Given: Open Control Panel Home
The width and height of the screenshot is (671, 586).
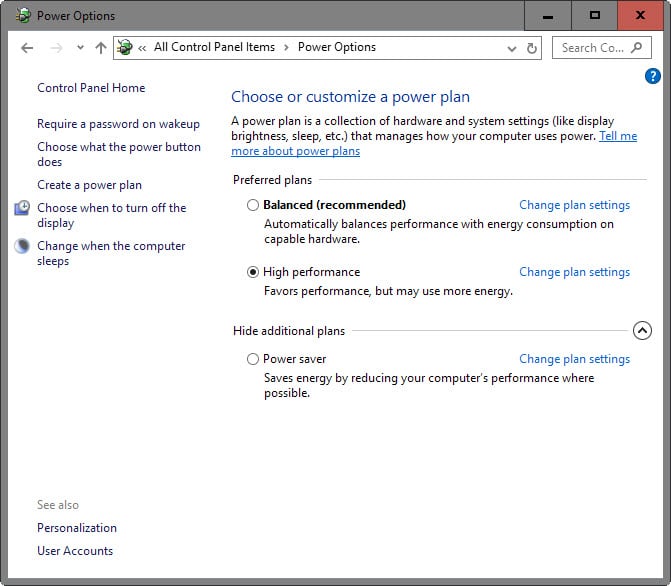Looking at the screenshot, I should [91, 88].
